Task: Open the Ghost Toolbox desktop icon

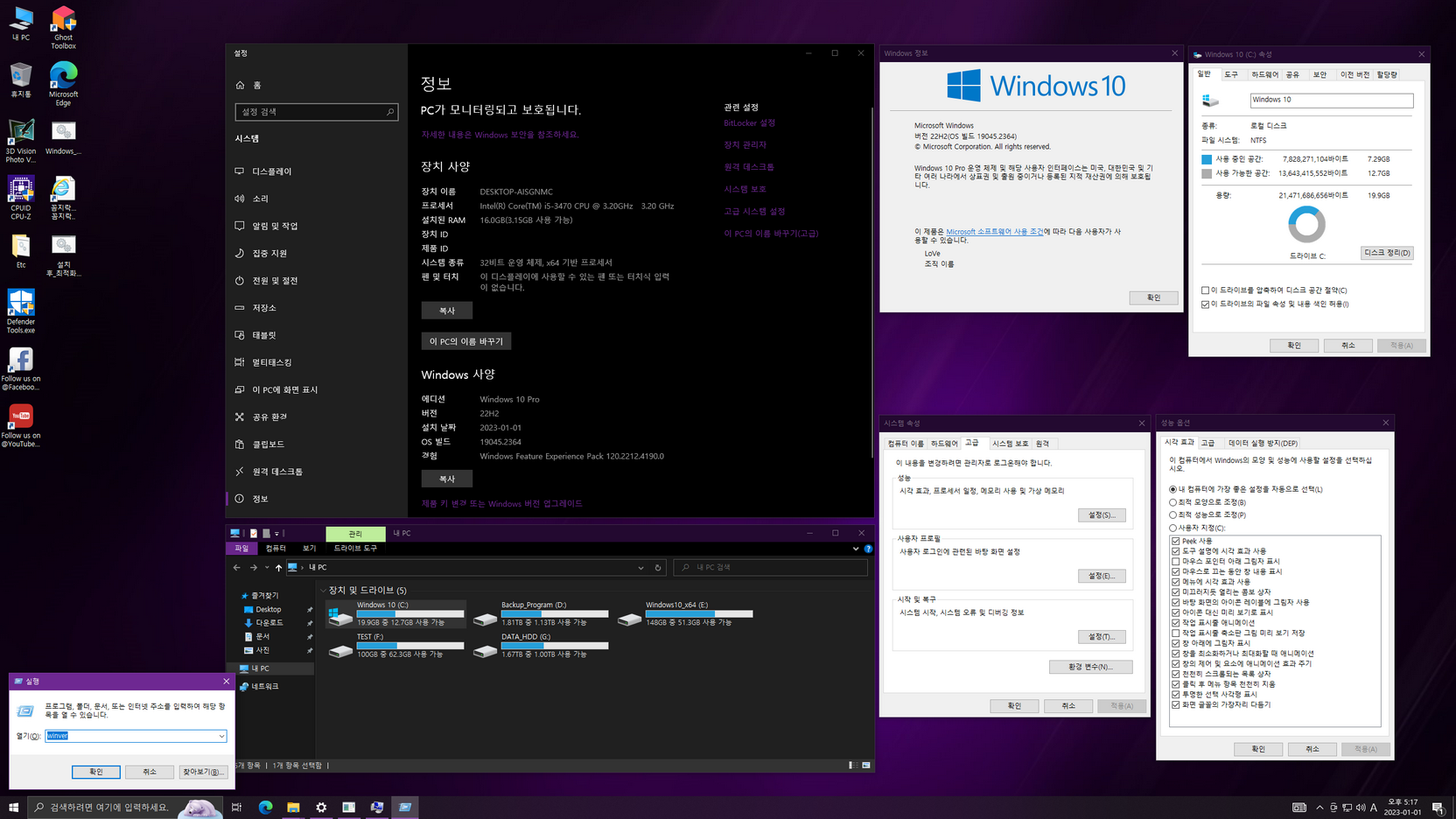Action: (x=63, y=26)
